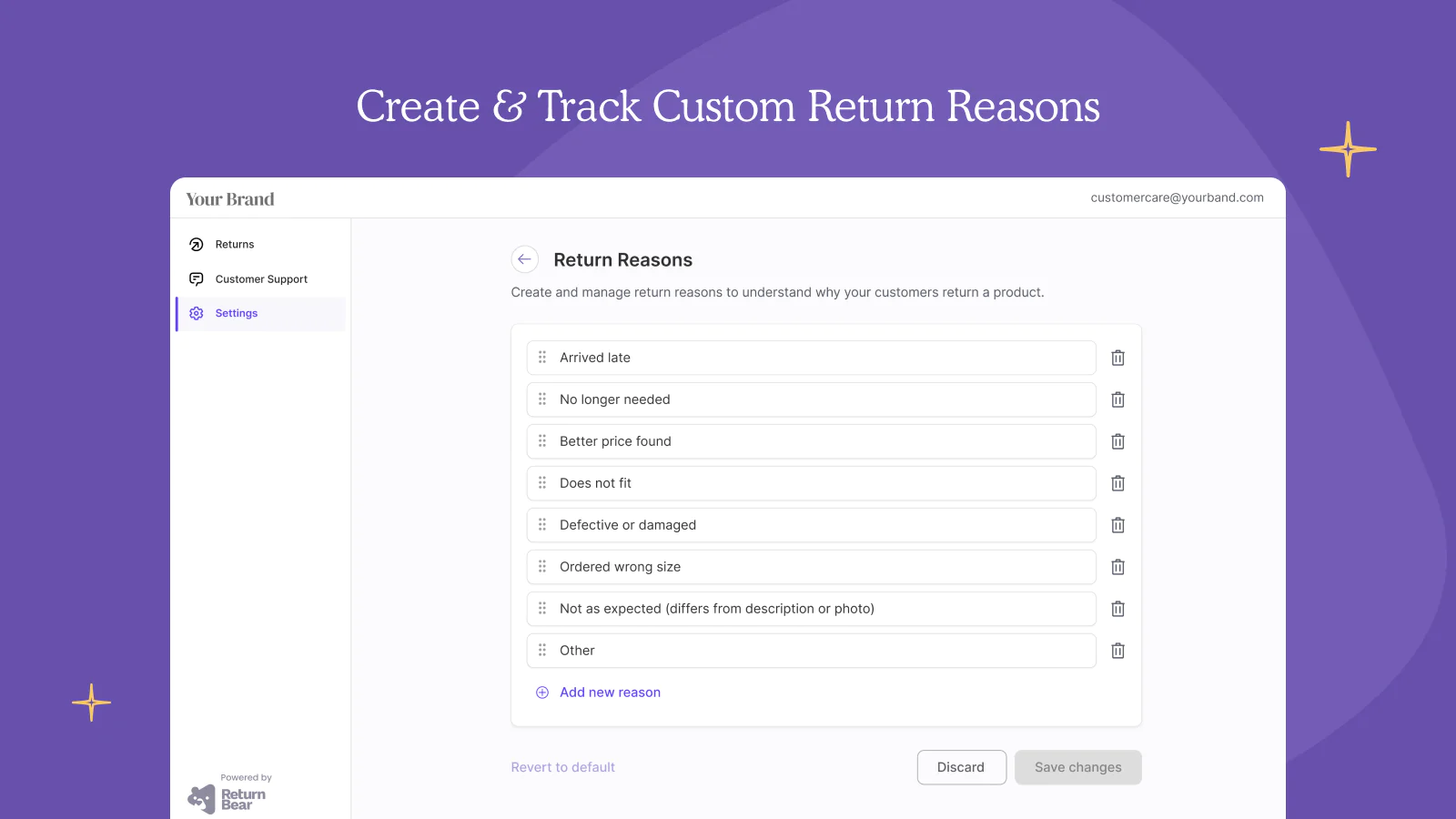Edit the Does not fit text field
This screenshot has width=1456, height=819.
pyautogui.click(x=811, y=483)
